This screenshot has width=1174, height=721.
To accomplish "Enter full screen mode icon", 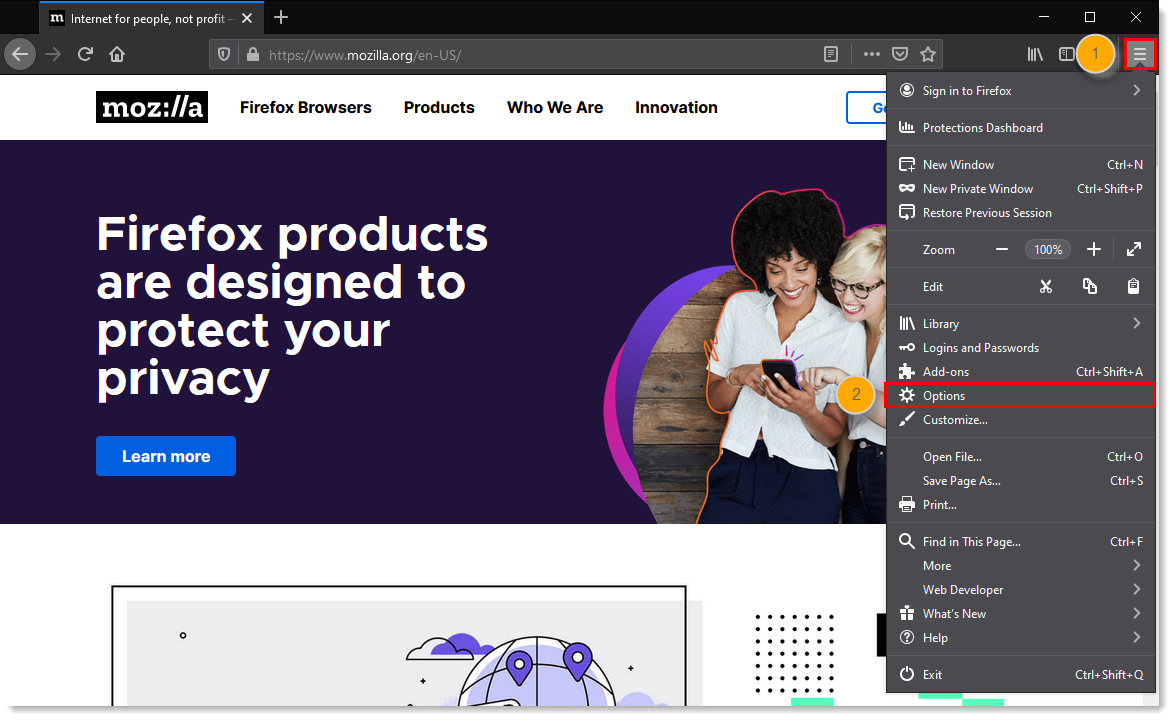I will [1134, 249].
